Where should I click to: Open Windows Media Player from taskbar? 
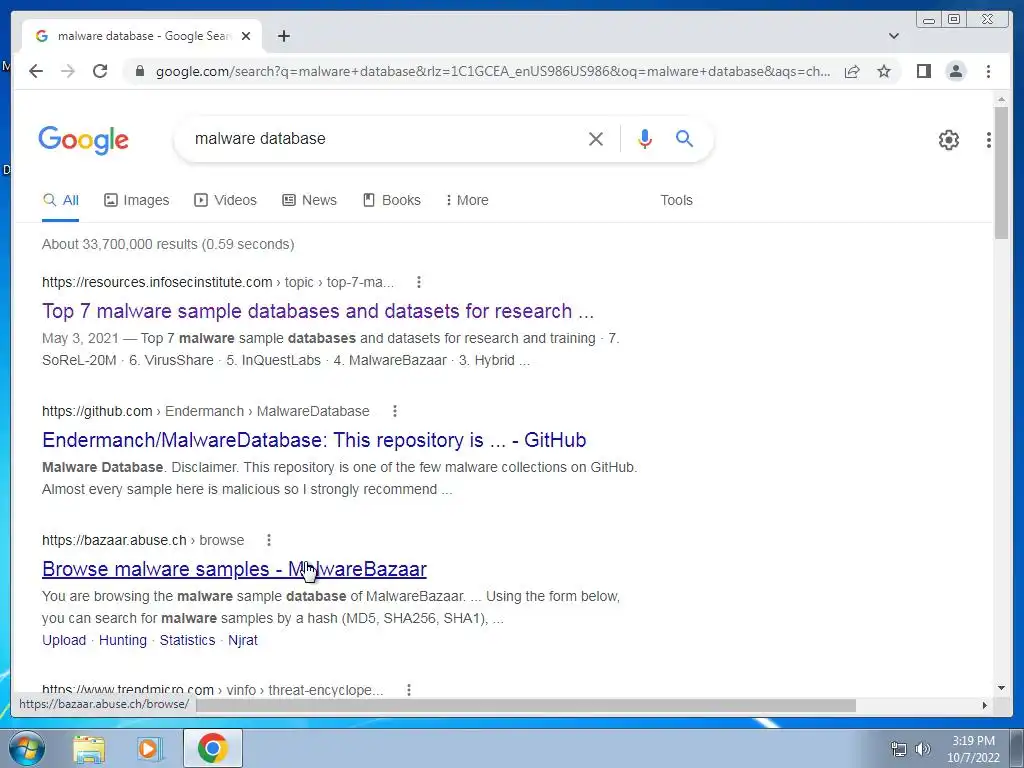(149, 749)
